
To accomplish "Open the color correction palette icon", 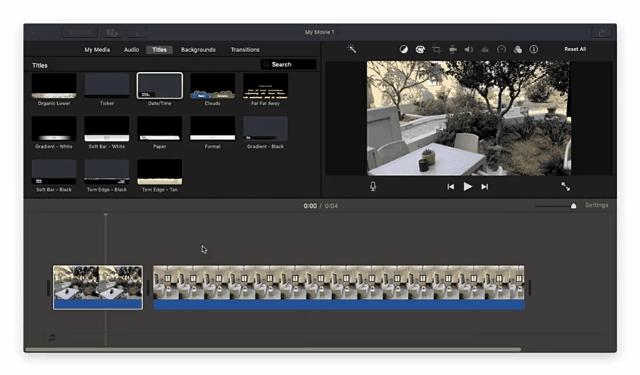I will pyautogui.click(x=420, y=49).
